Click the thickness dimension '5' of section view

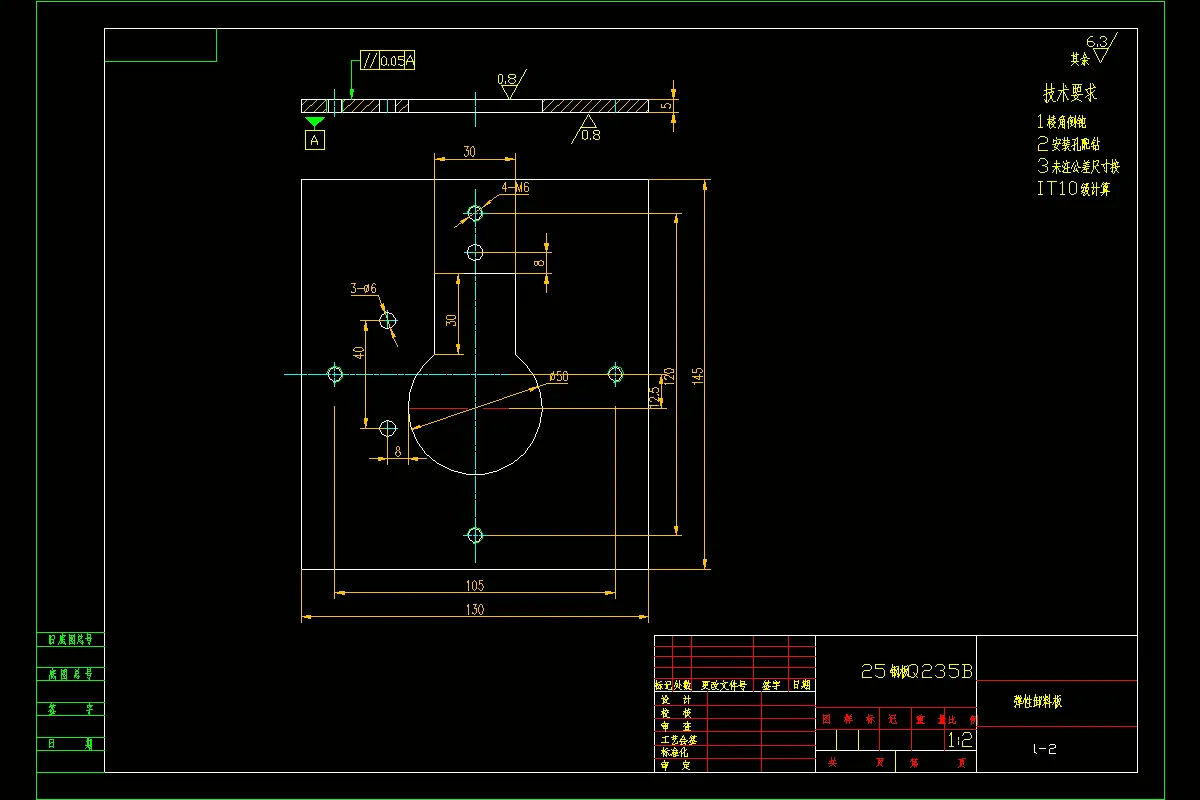665,106
